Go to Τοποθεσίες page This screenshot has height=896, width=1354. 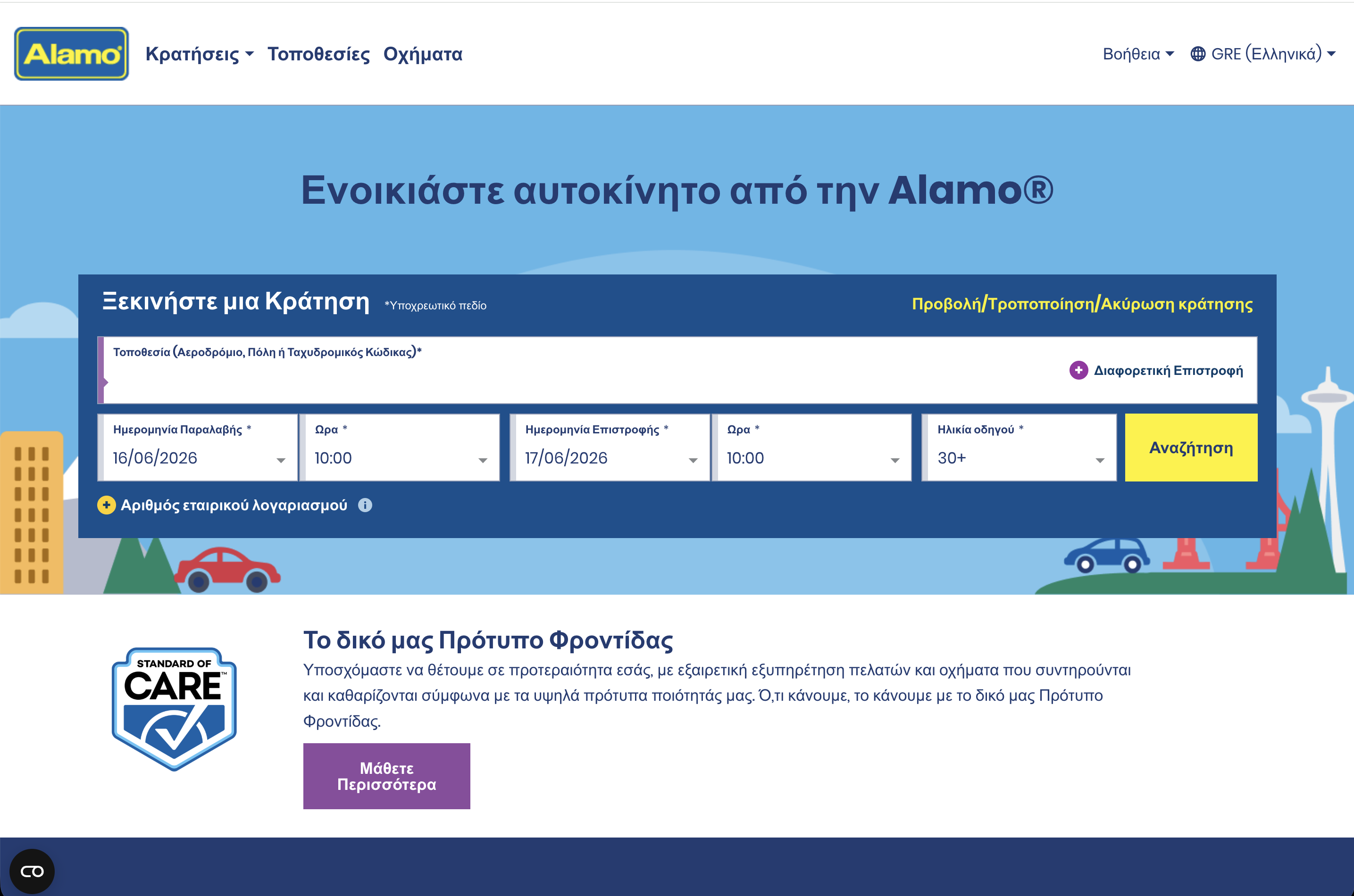click(319, 54)
